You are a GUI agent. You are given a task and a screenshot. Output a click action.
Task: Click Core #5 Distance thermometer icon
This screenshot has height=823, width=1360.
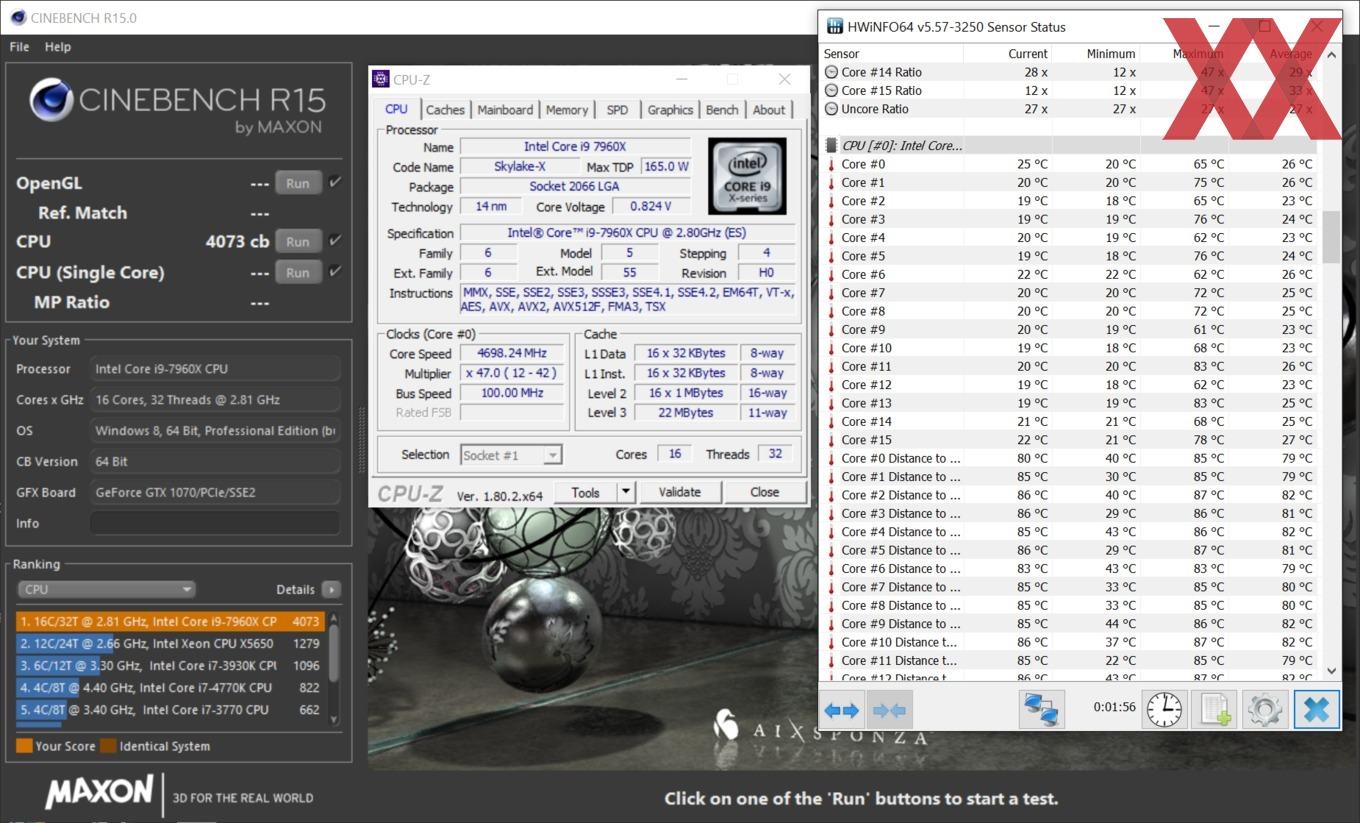830,550
